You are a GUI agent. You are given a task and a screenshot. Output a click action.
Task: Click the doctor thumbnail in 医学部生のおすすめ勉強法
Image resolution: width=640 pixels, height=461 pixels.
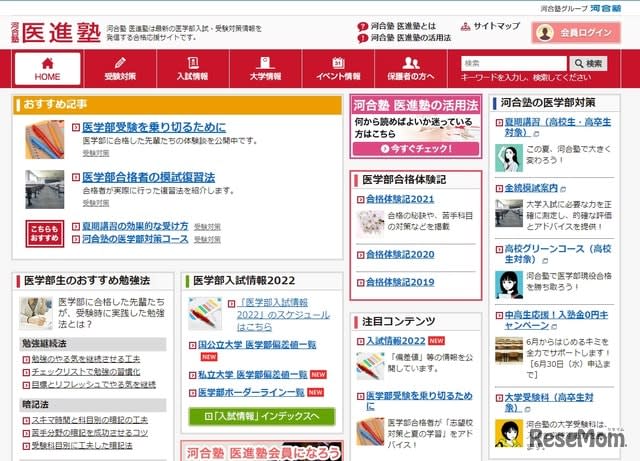click(36, 313)
